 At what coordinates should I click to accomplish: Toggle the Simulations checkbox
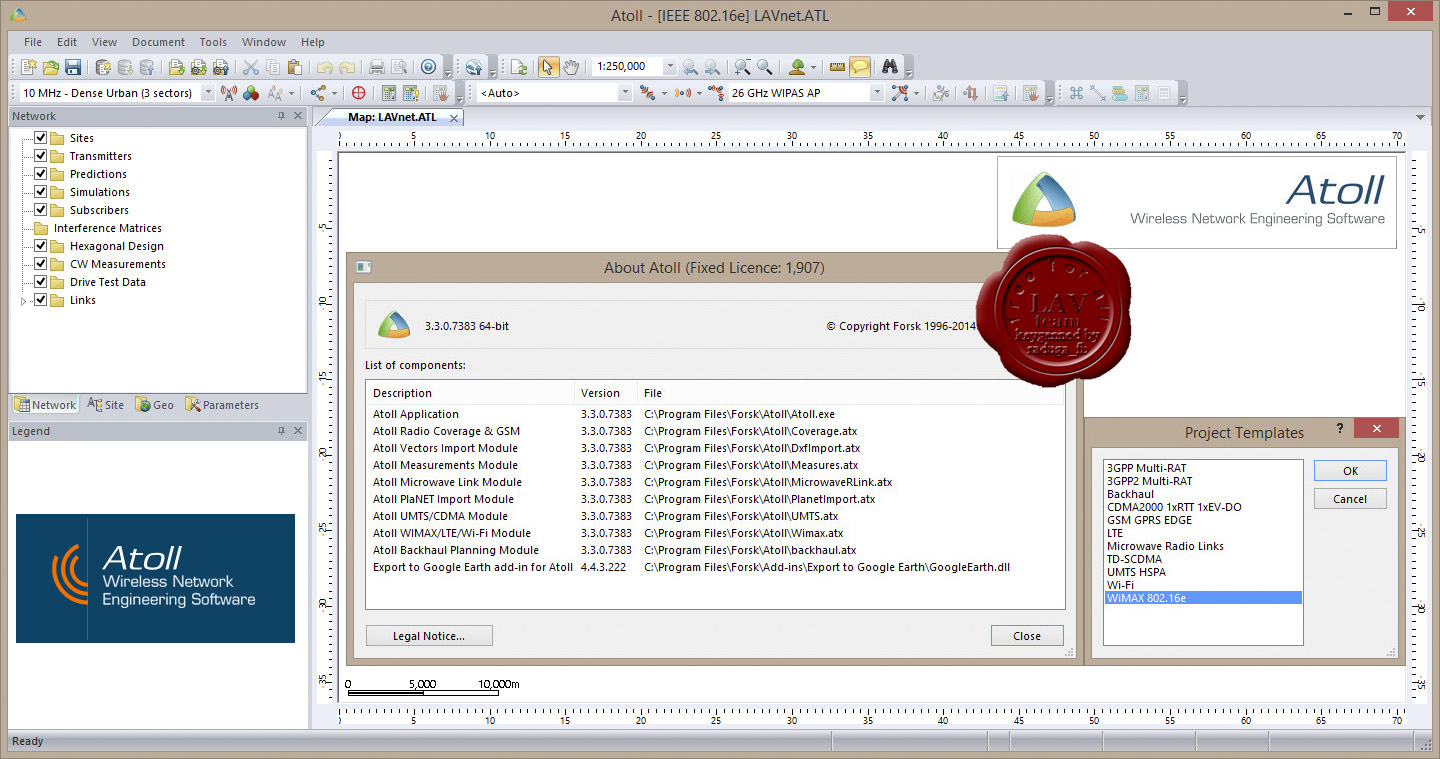pyautogui.click(x=41, y=192)
